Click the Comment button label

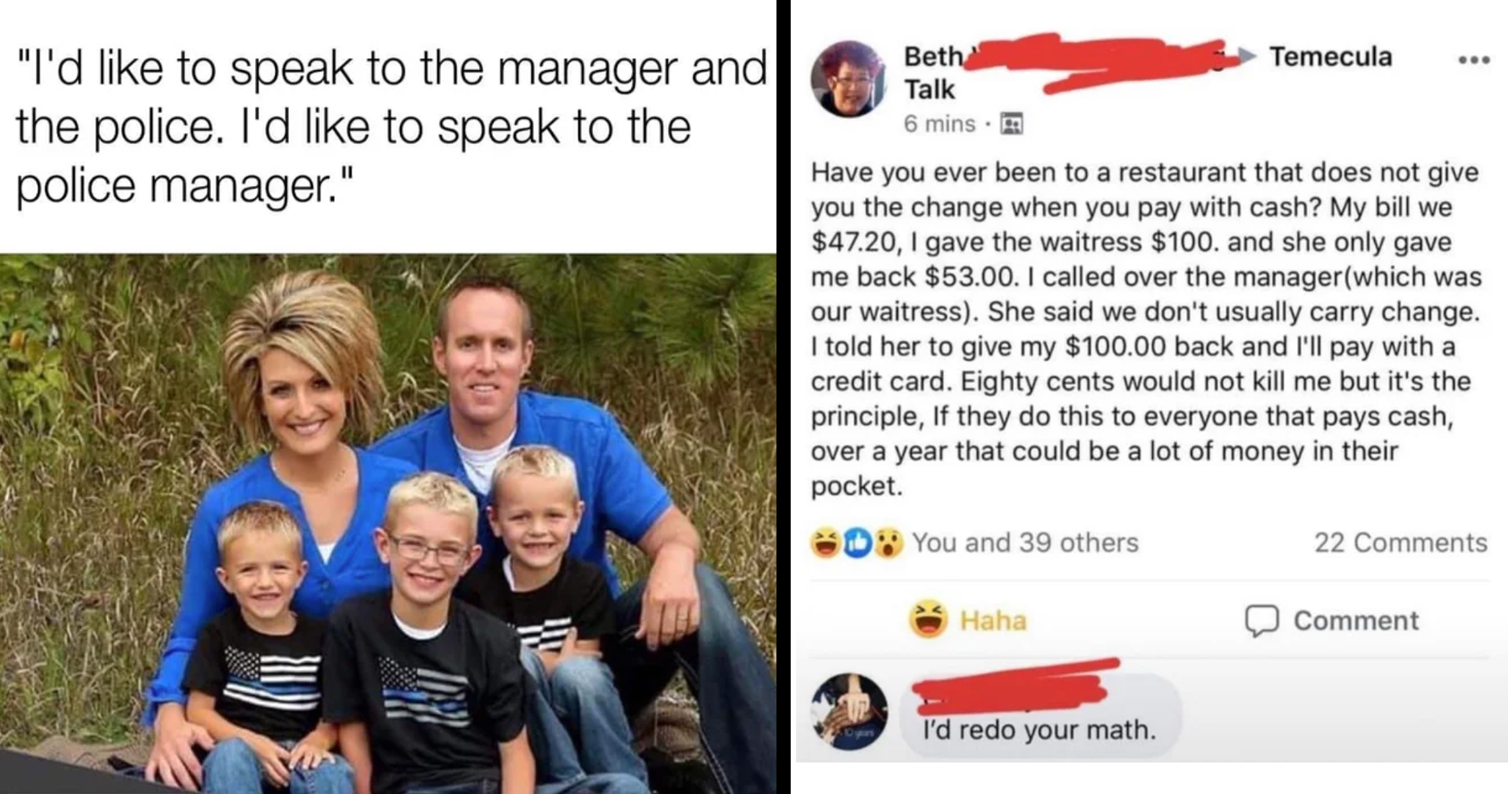tap(1356, 620)
